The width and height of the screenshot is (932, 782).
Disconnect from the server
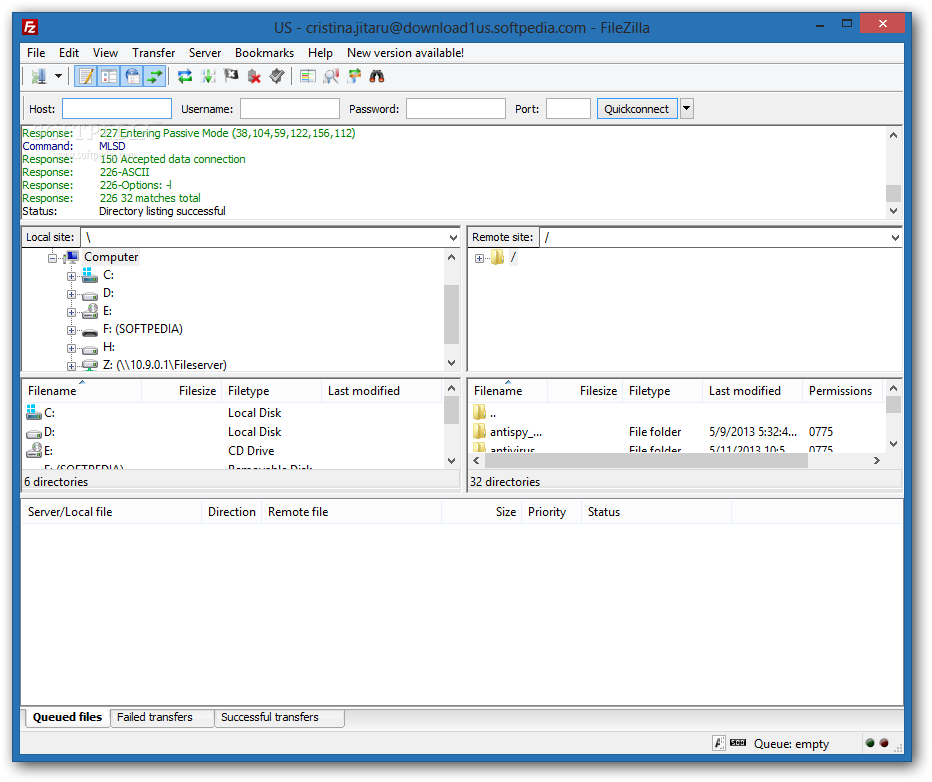pyautogui.click(x=254, y=76)
